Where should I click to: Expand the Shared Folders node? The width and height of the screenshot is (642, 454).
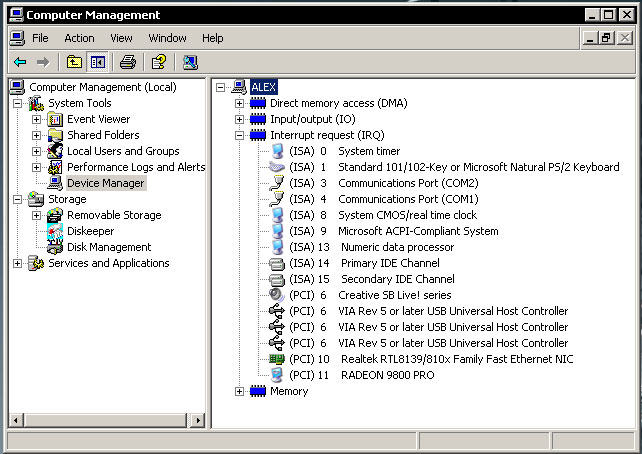[x=36, y=135]
